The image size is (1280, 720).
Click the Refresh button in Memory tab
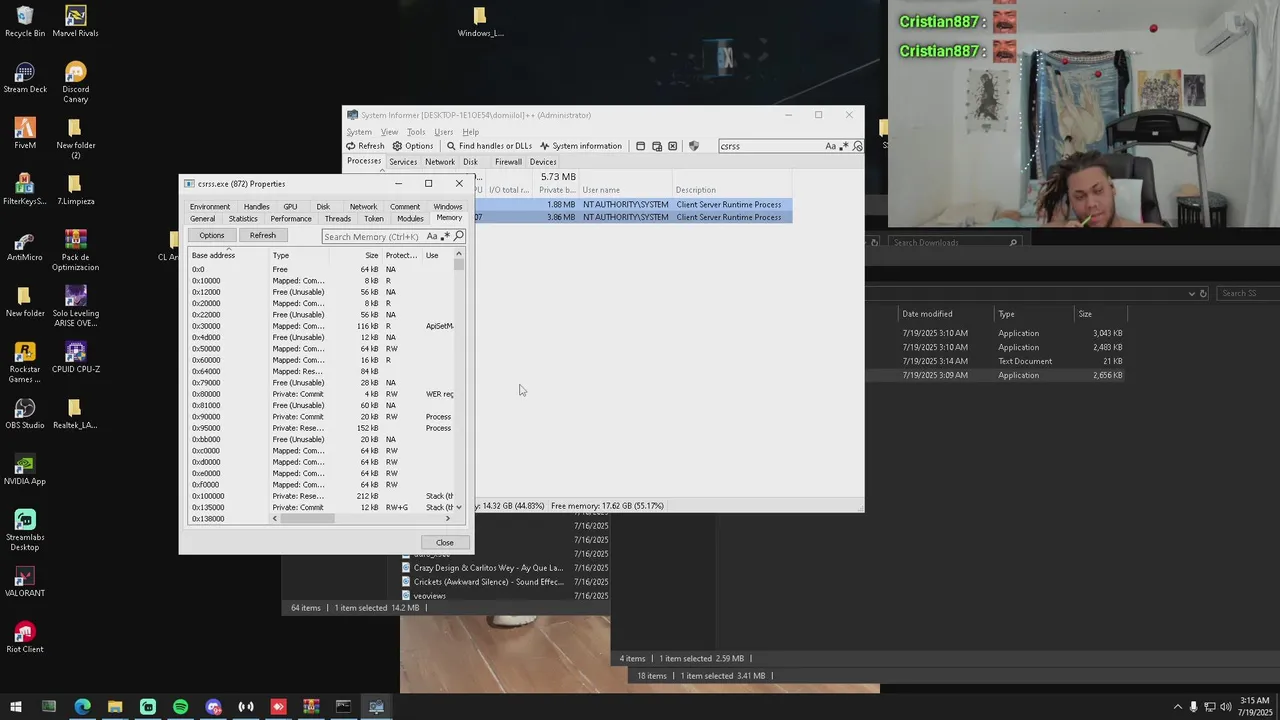263,236
